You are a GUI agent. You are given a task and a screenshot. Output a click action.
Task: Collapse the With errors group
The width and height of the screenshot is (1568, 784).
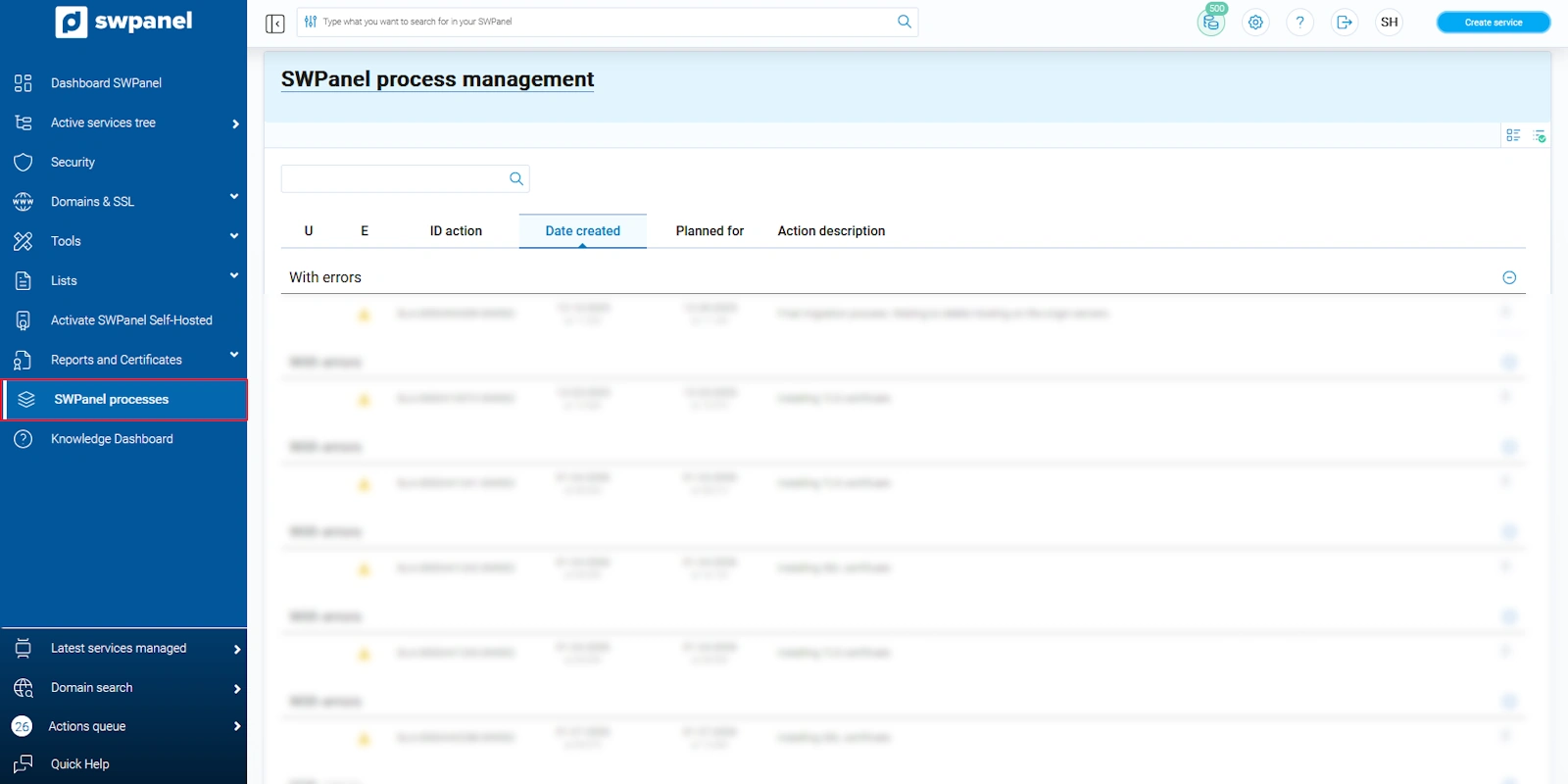coord(1509,278)
